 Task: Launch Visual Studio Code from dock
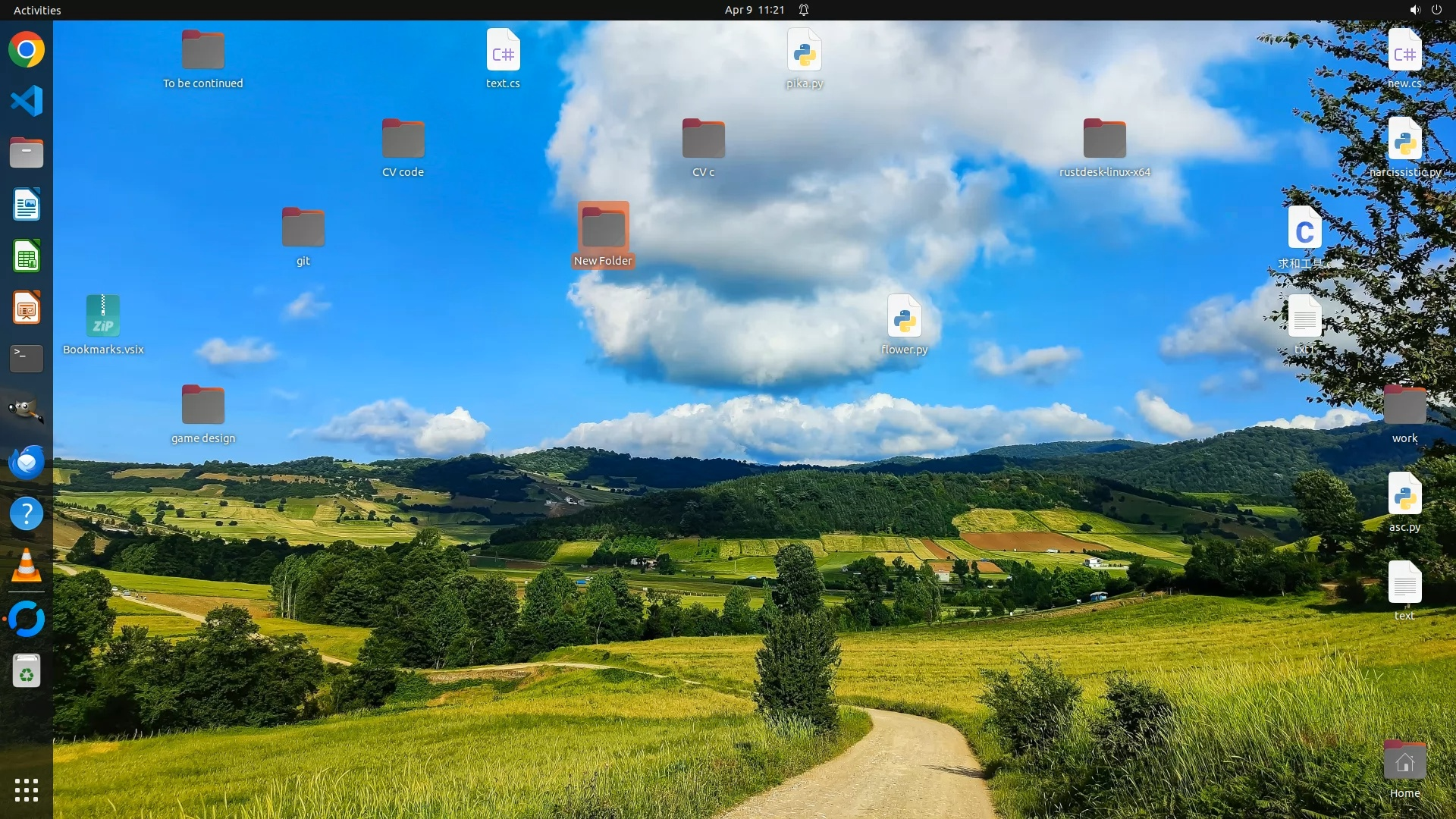[27, 101]
